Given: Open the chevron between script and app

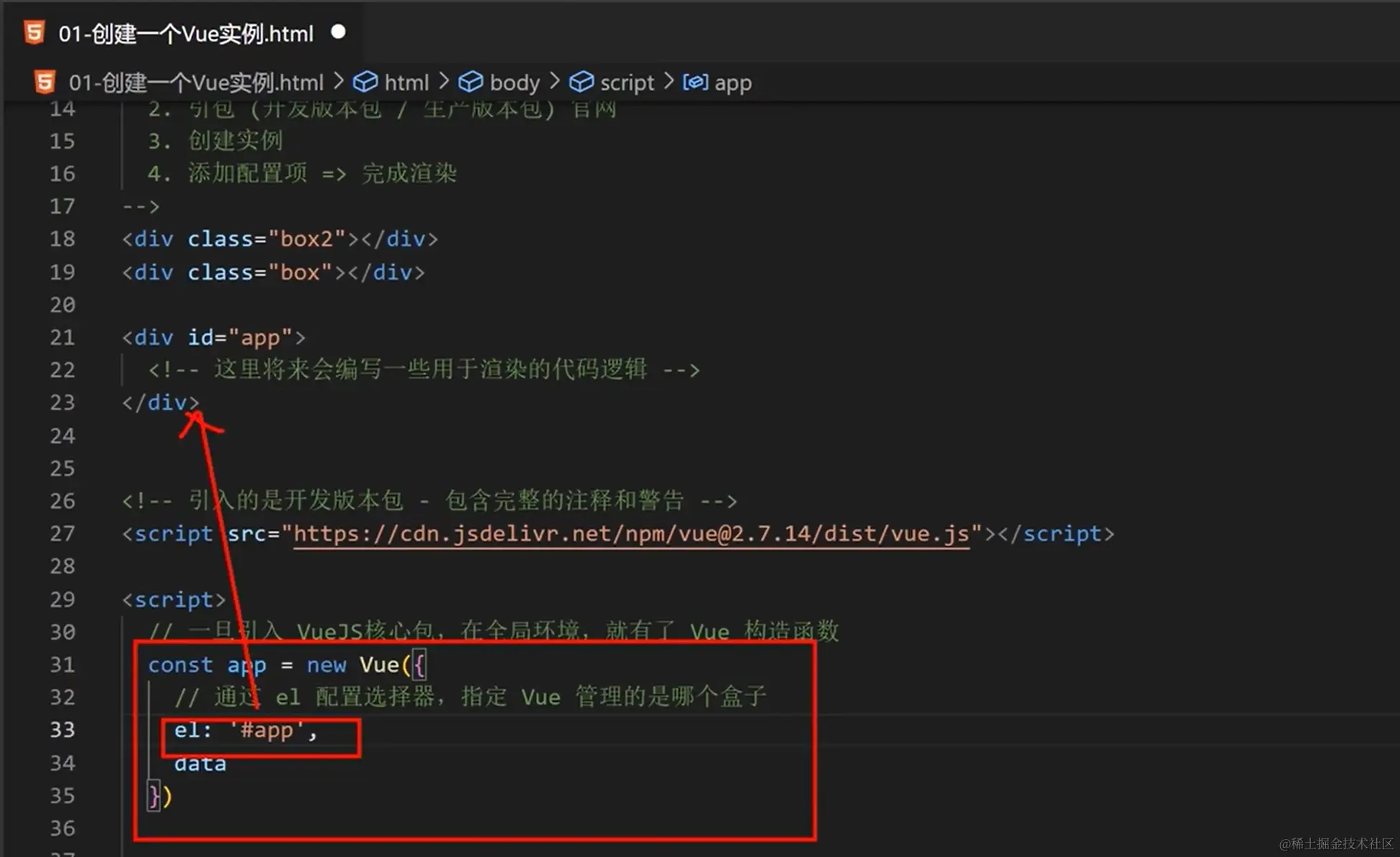Looking at the screenshot, I should point(669,82).
